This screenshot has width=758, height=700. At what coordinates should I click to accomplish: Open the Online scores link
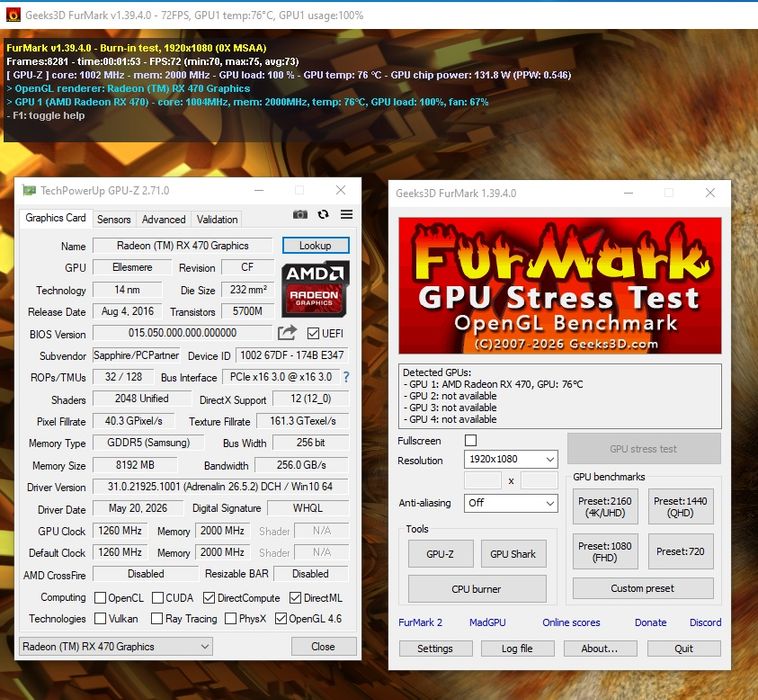(x=571, y=622)
